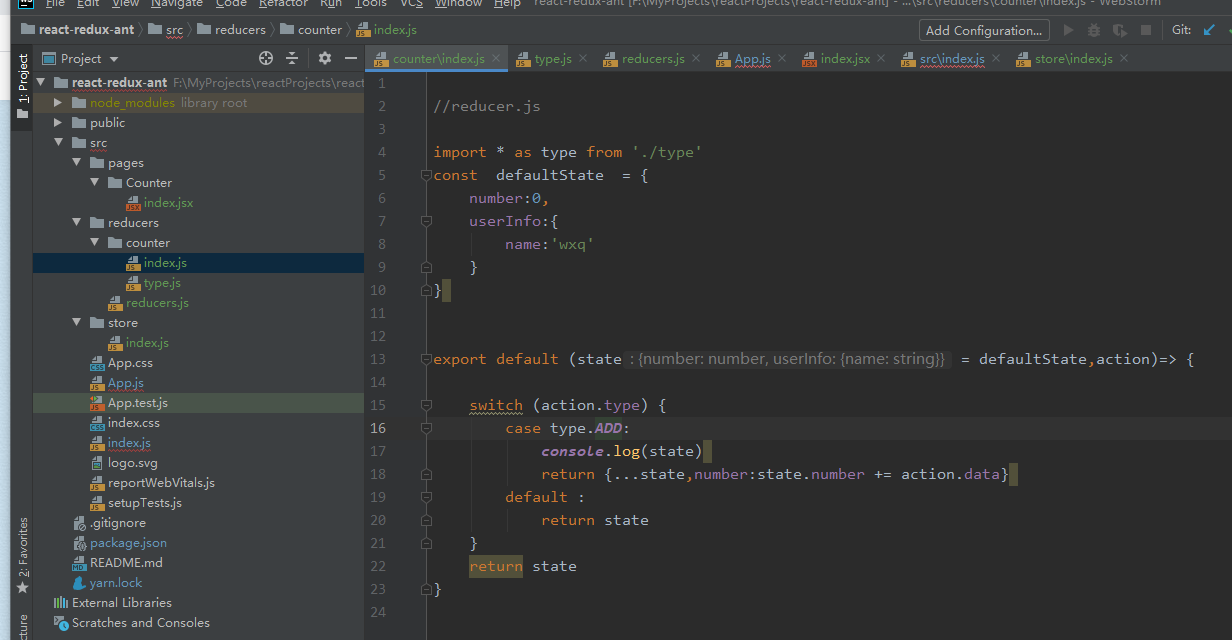Close the type.js editor tab
1232x640 pixels.
click(584, 59)
